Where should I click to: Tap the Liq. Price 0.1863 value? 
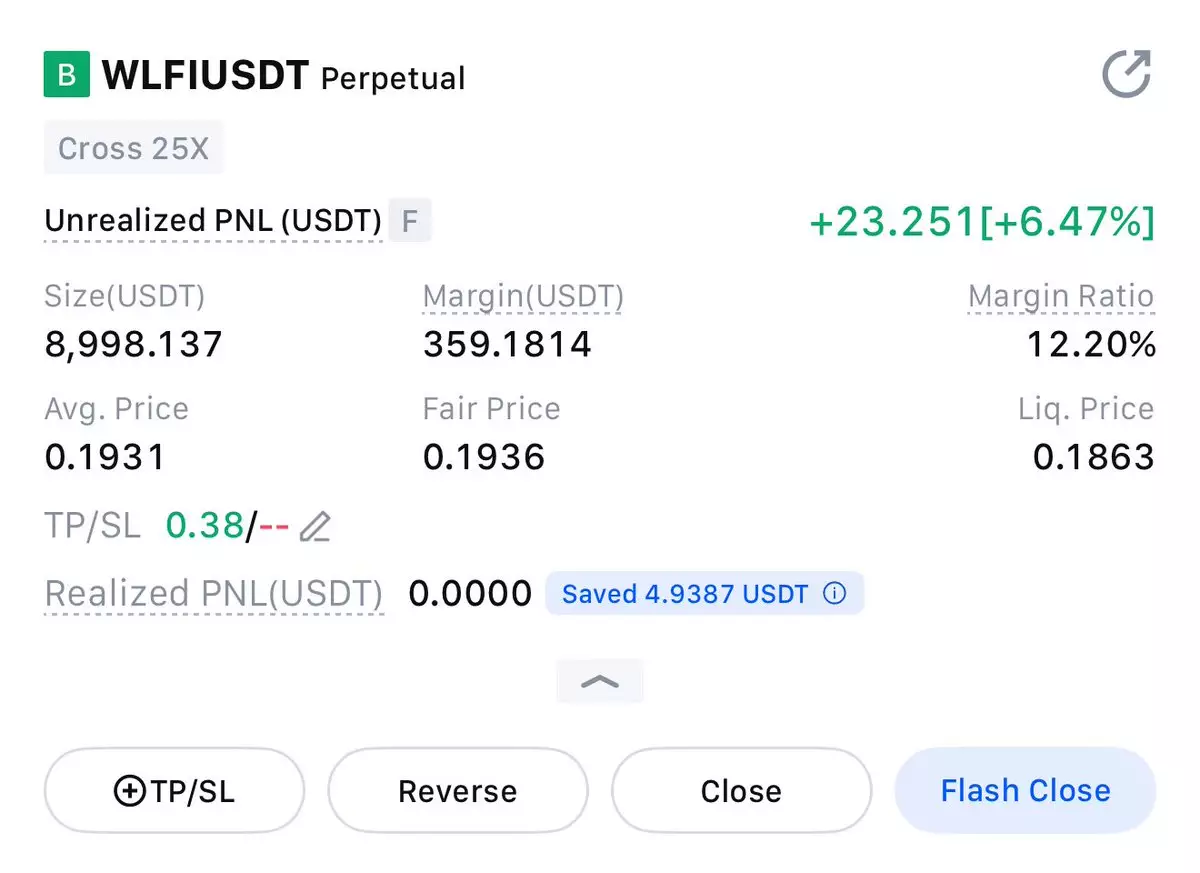coord(1094,457)
